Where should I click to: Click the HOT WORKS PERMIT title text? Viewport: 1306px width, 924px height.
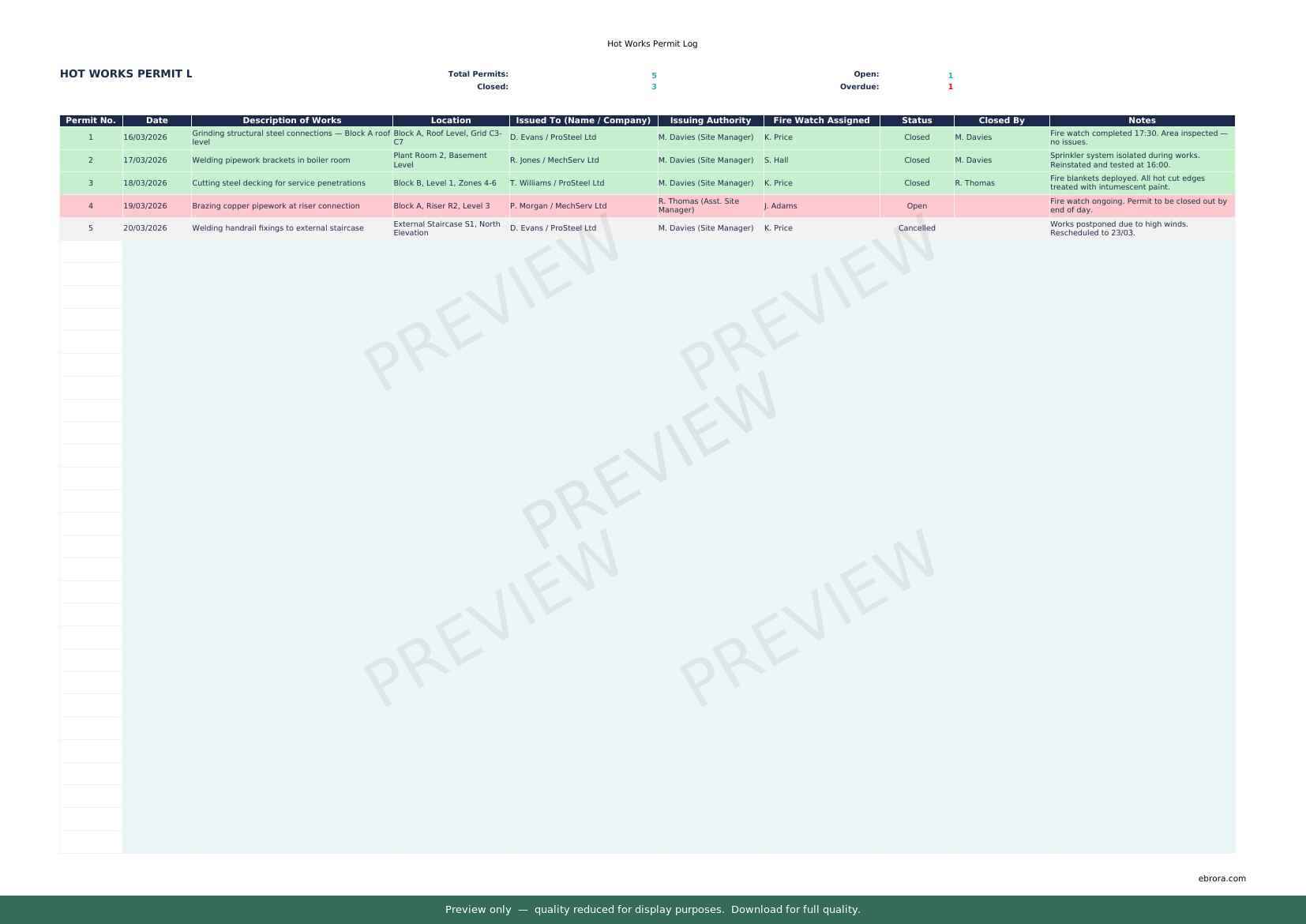[126, 73]
